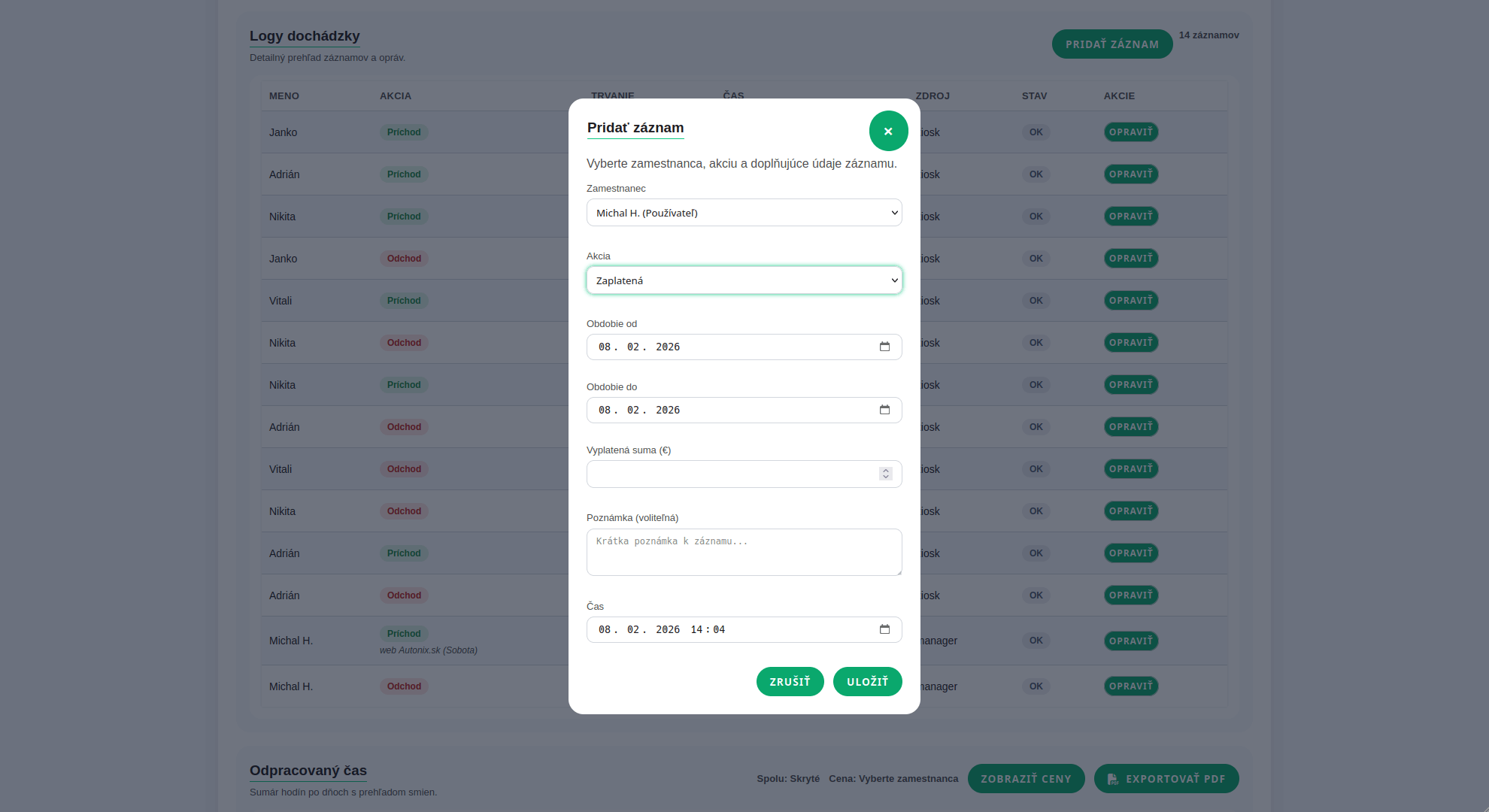Image resolution: width=1489 pixels, height=812 pixels.
Task: Grab the note textarea resize handle
Action: pos(899,572)
